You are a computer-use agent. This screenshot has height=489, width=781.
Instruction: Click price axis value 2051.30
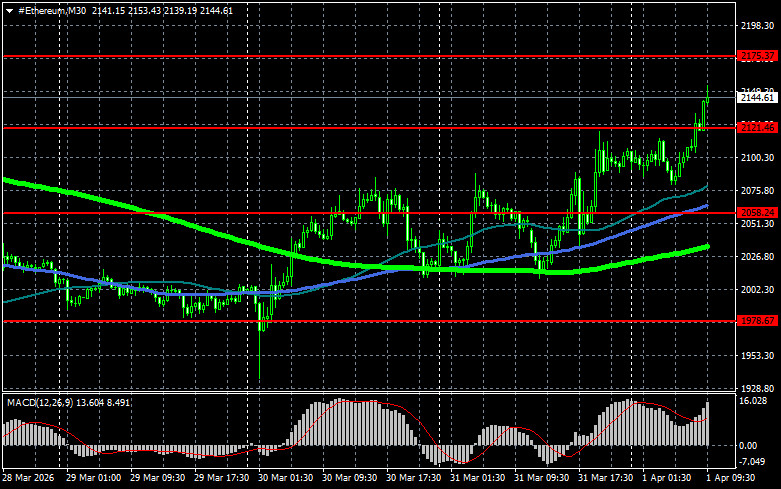click(x=757, y=224)
